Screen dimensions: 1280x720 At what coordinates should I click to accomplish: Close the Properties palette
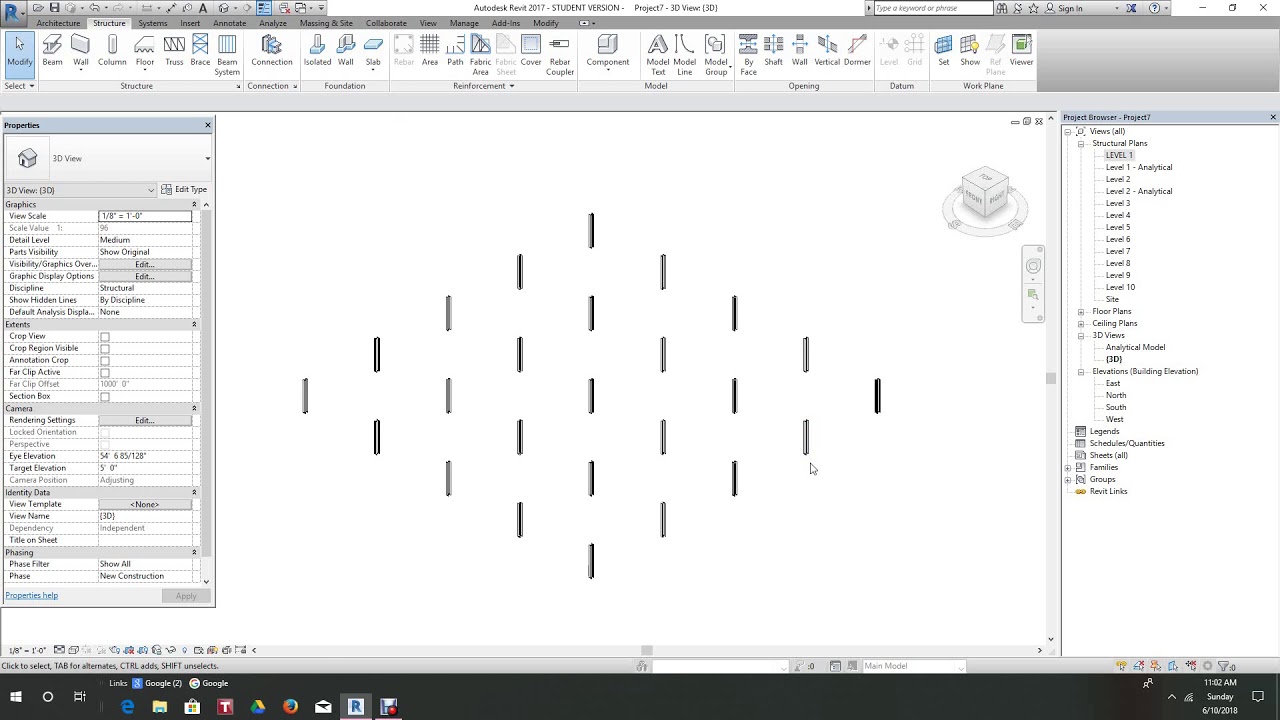coord(208,125)
